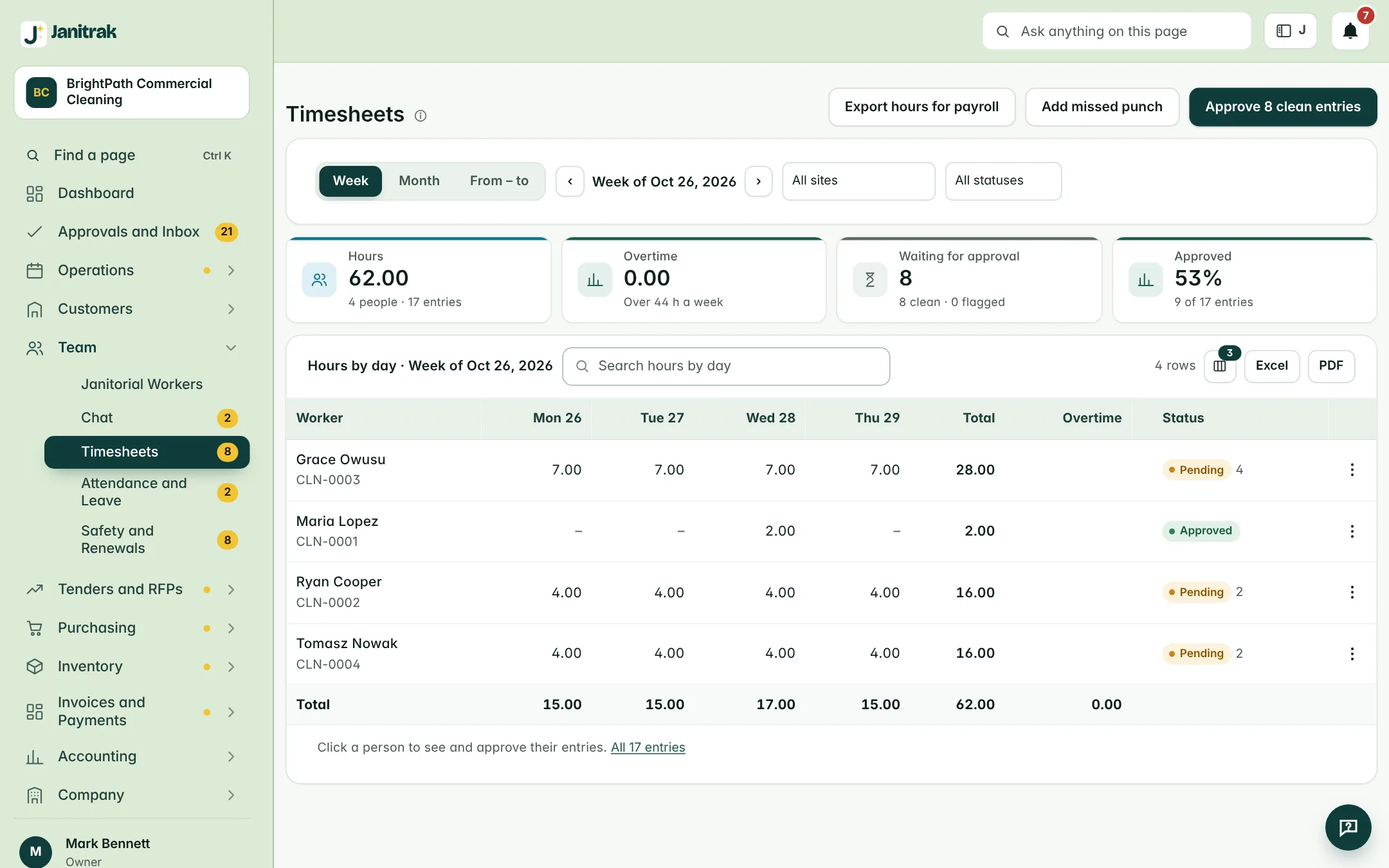
Task: Click the Janitrak logo
Action: [x=69, y=32]
